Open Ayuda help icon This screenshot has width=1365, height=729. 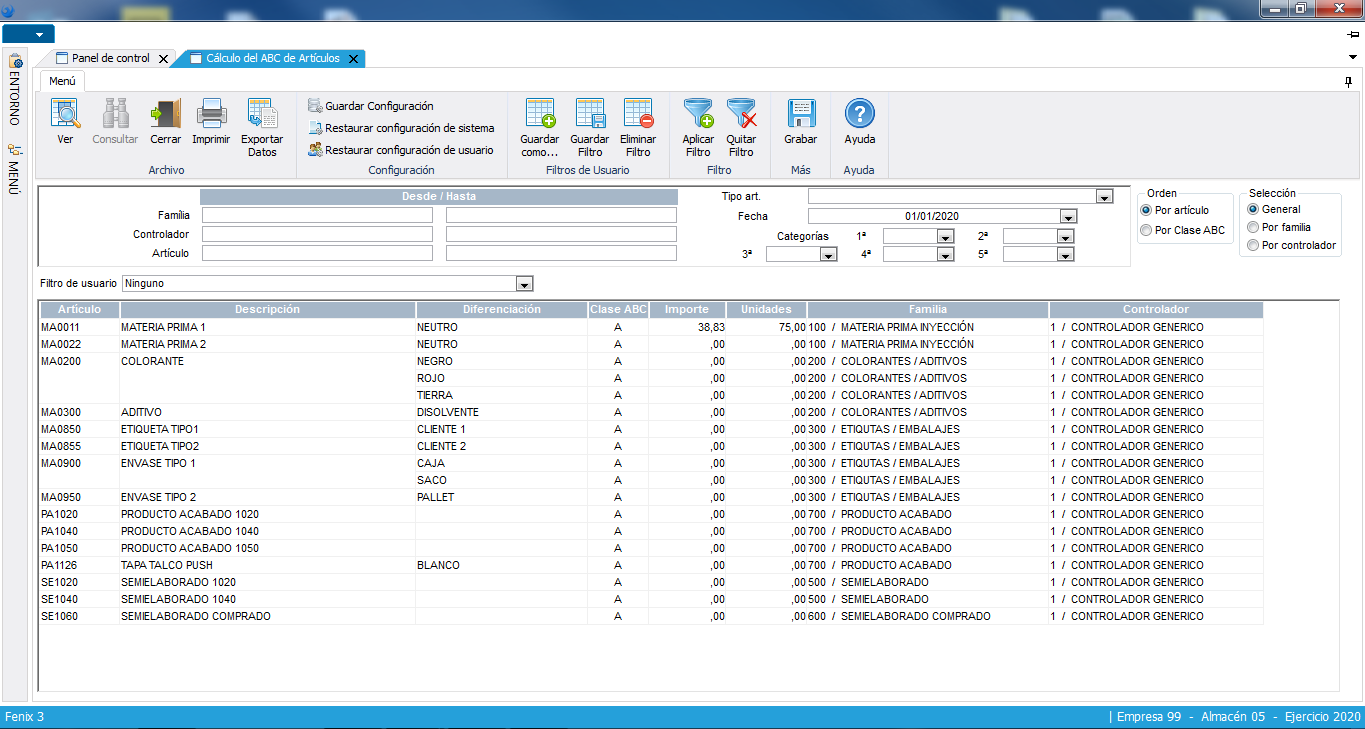[860, 115]
